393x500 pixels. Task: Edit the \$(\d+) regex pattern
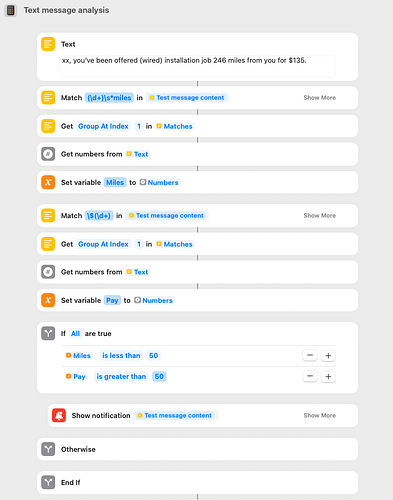pos(99,216)
